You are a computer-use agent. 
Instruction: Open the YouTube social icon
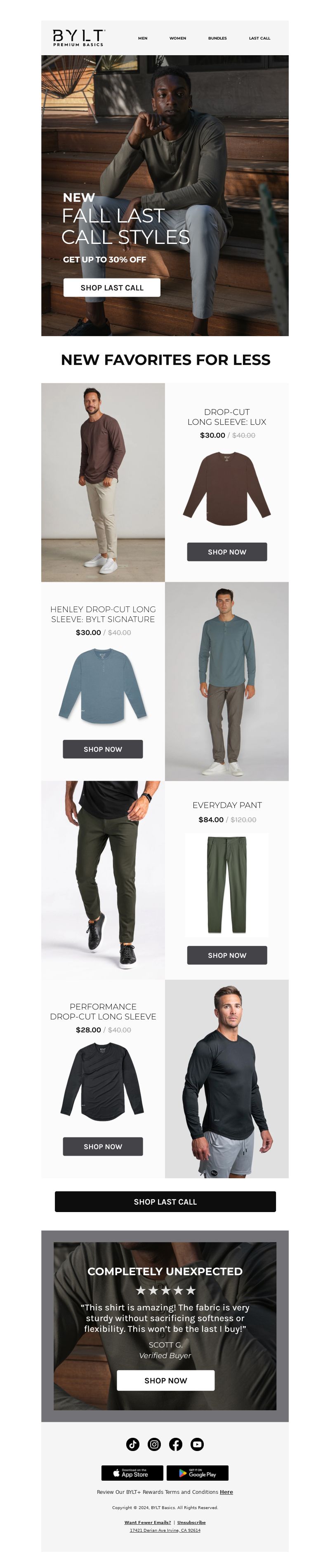click(x=197, y=1444)
